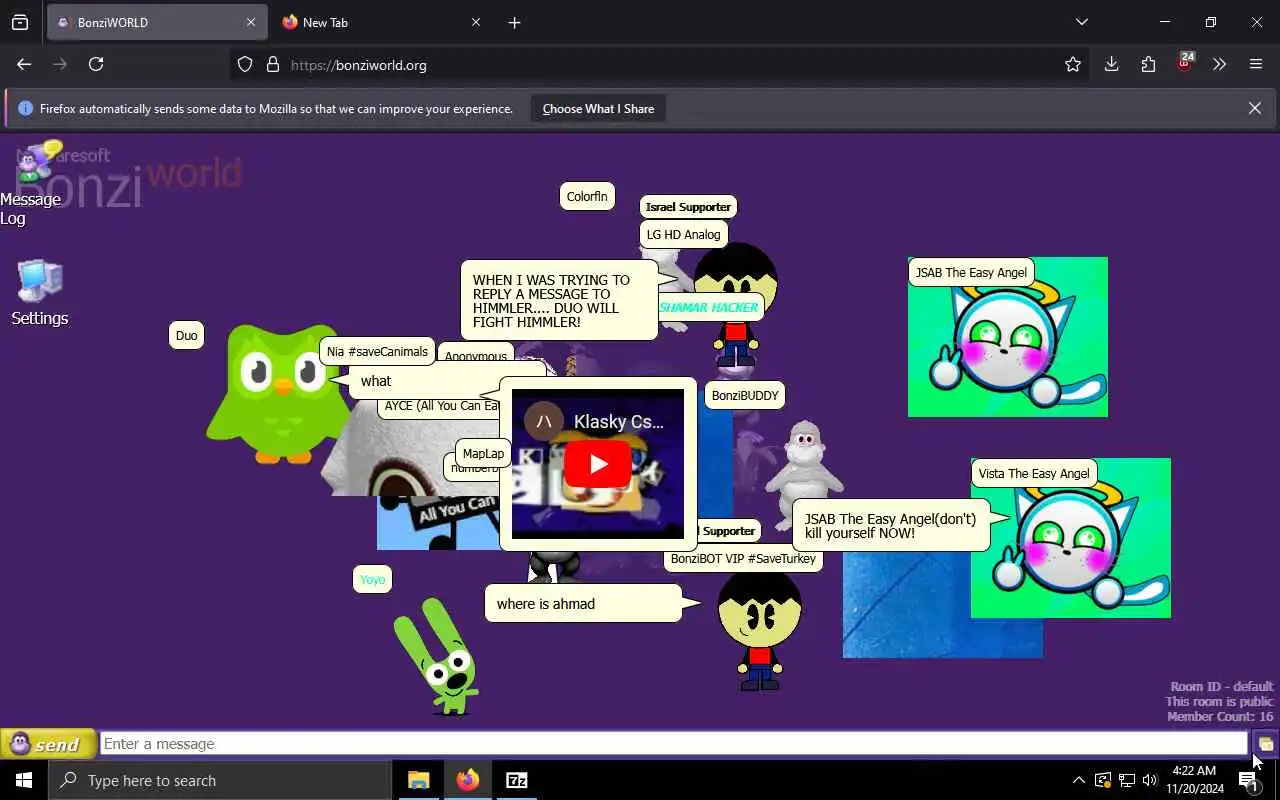Open the 7-Zip taskbar icon
Screen dimensions: 1280x800
(517, 780)
